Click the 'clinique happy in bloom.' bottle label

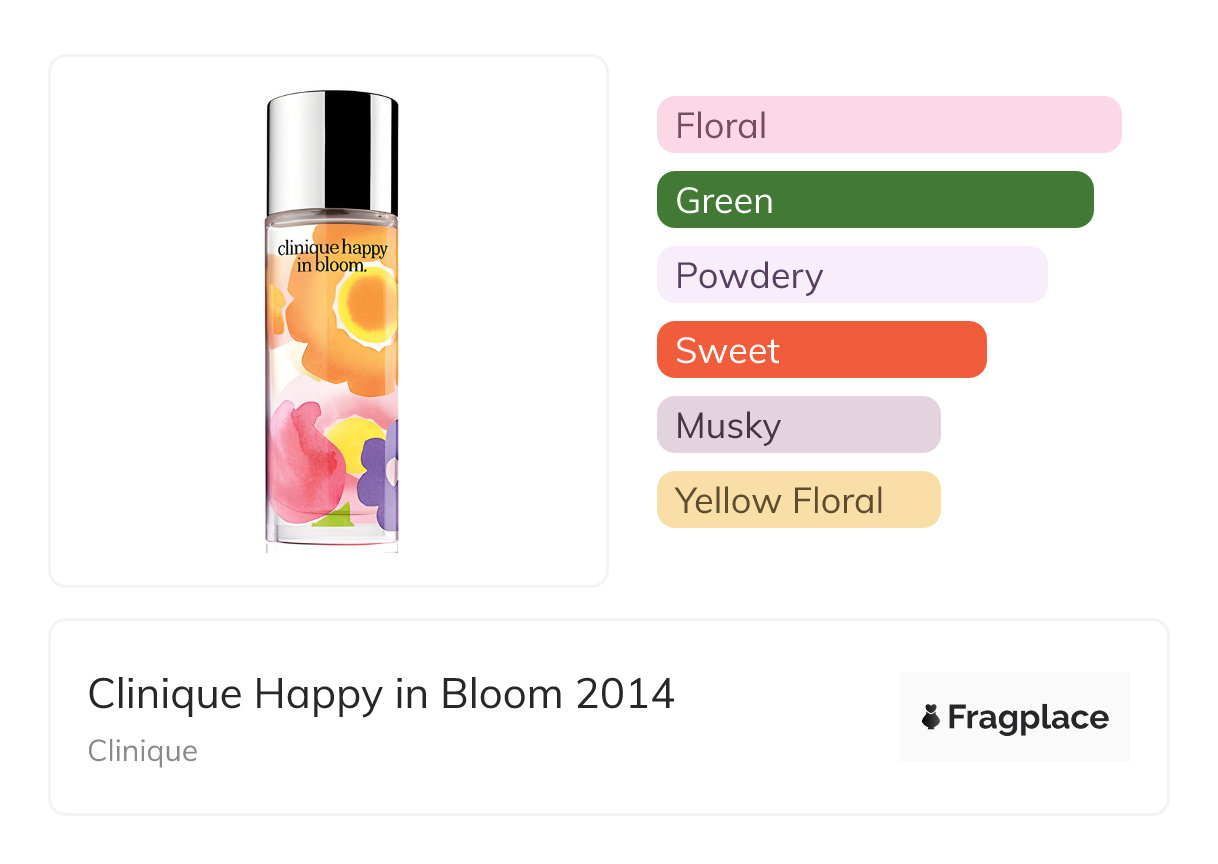click(332, 256)
